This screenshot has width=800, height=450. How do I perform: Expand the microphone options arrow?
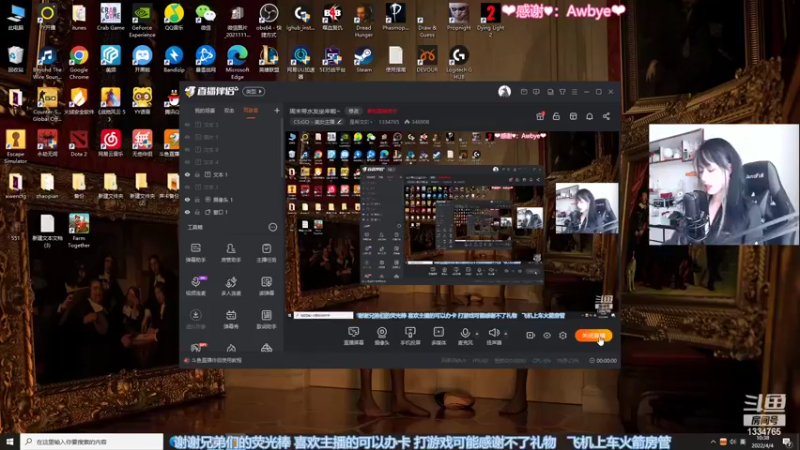[x=477, y=334]
